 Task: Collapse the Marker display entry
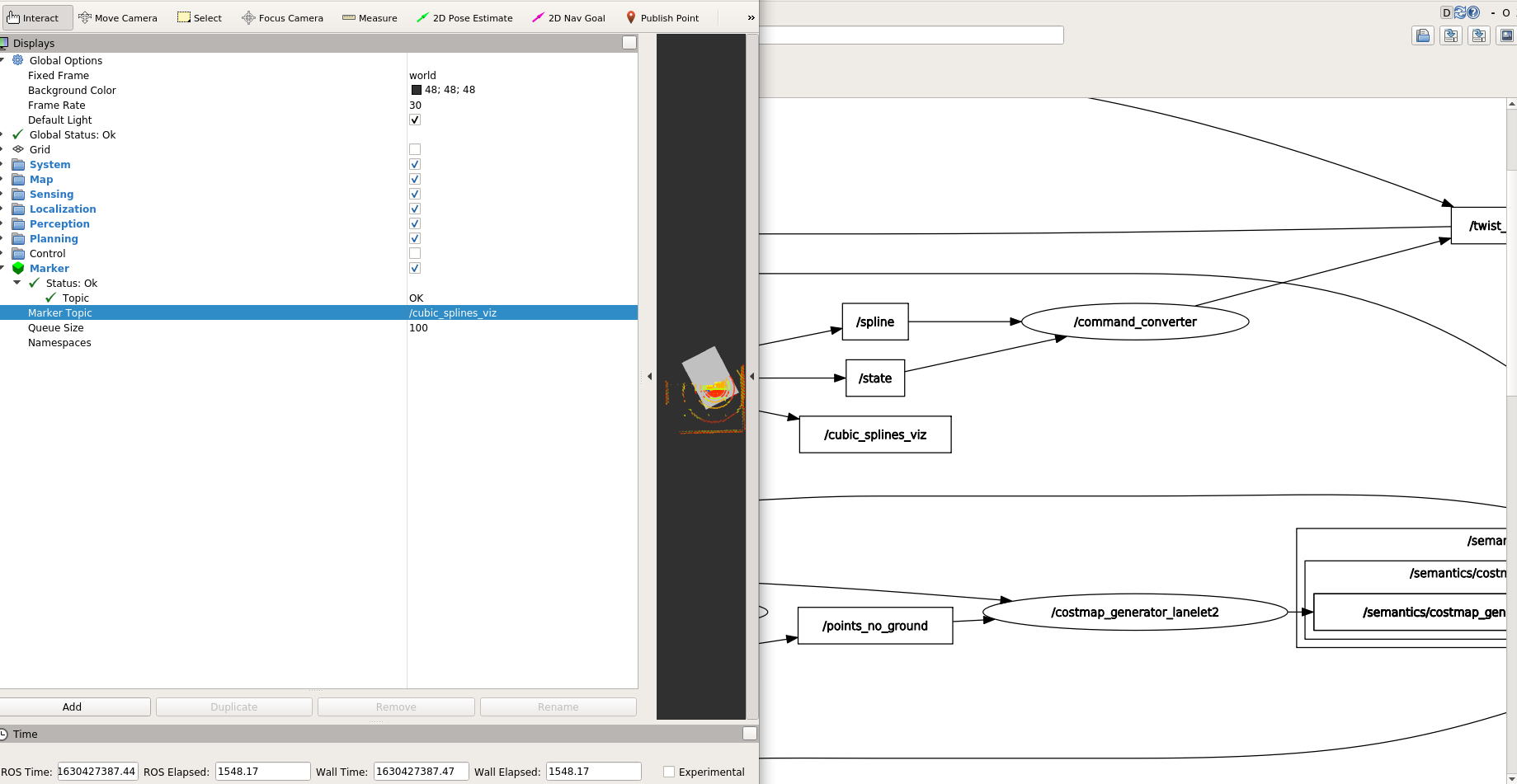(6, 268)
